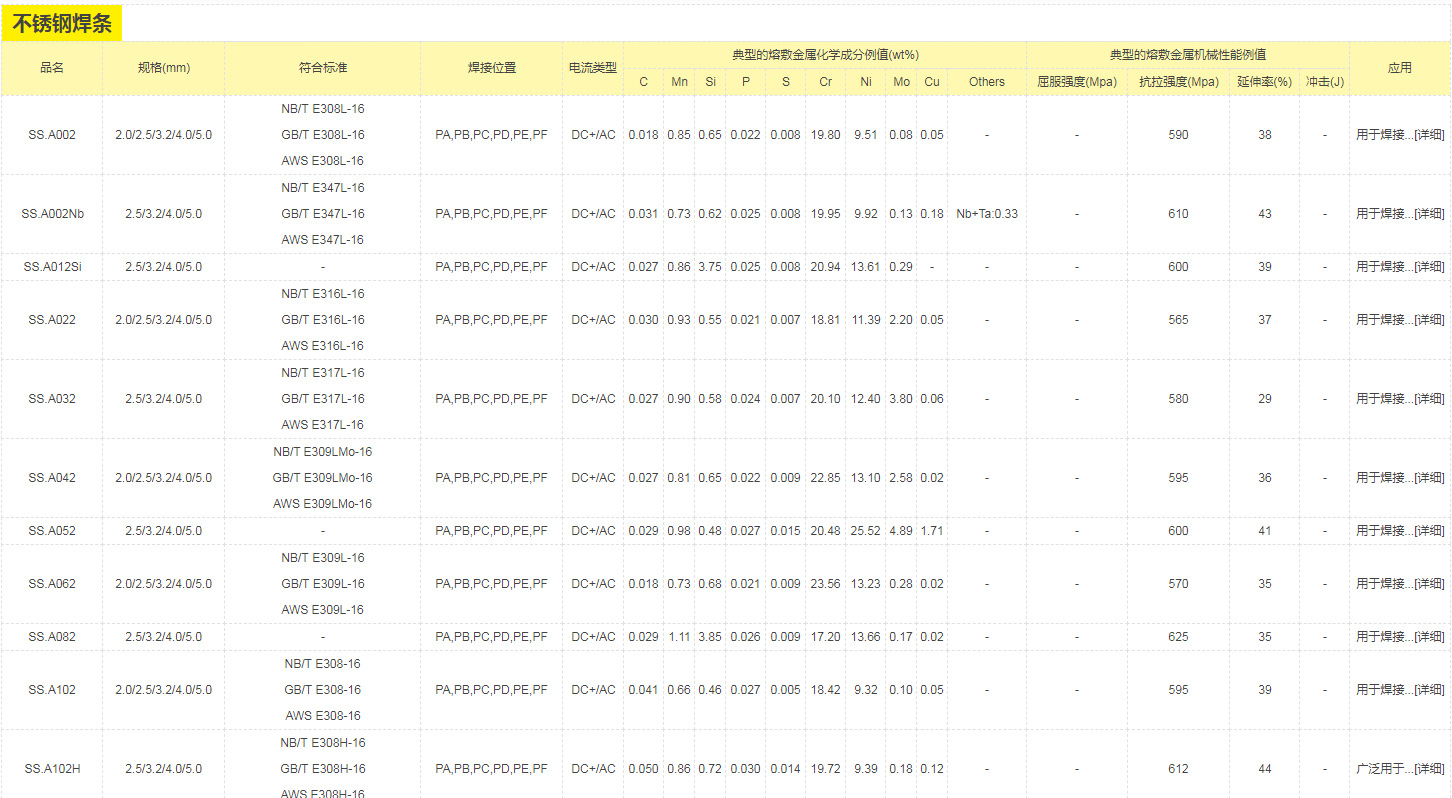The image size is (1452, 798).
Task: Click the Cr sub-header
Action: [x=826, y=82]
